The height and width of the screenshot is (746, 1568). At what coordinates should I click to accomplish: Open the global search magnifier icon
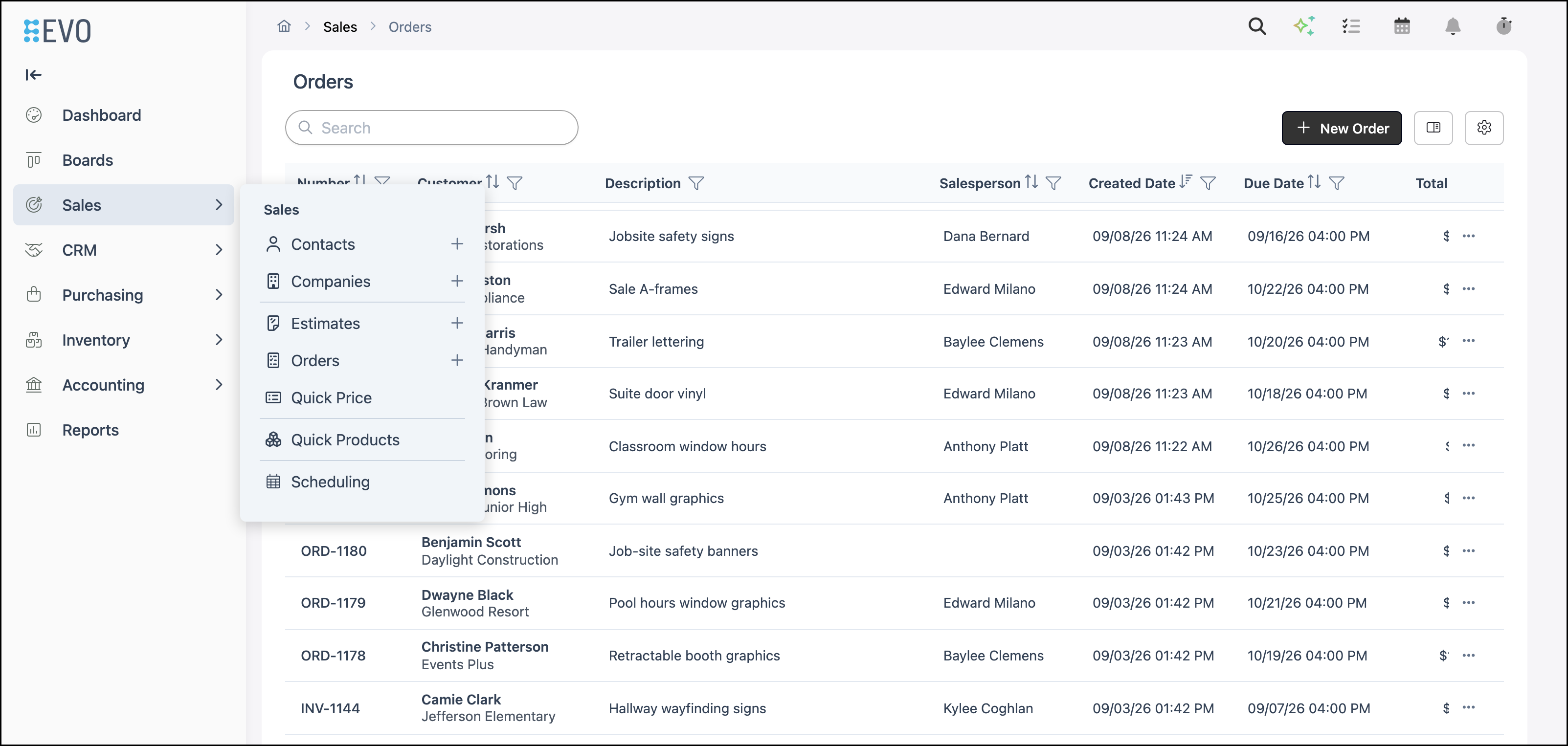[1257, 26]
